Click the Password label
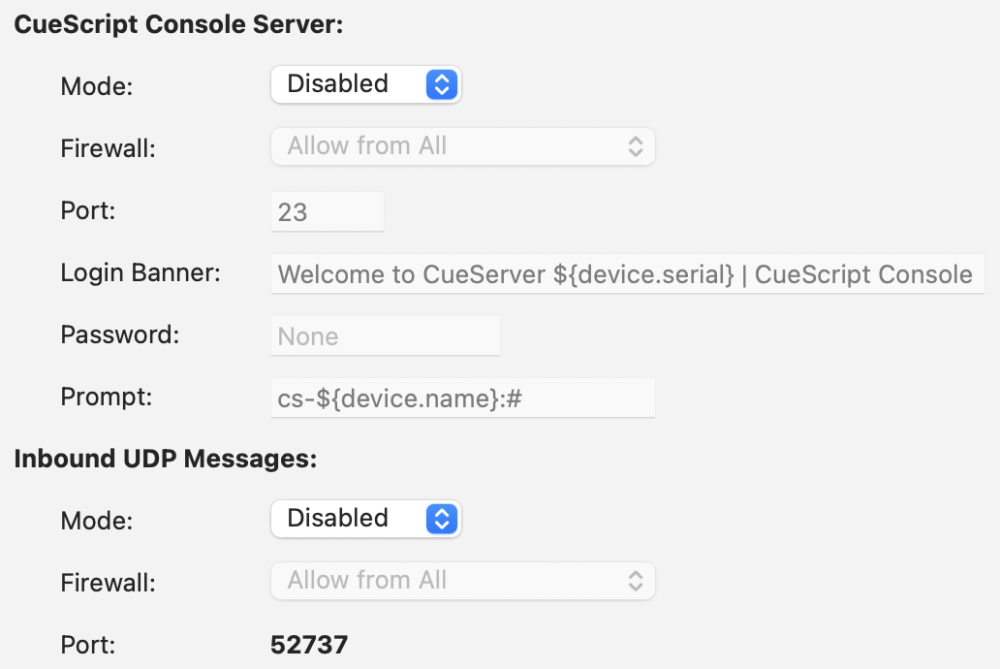This screenshot has height=669, width=1000. 120,335
